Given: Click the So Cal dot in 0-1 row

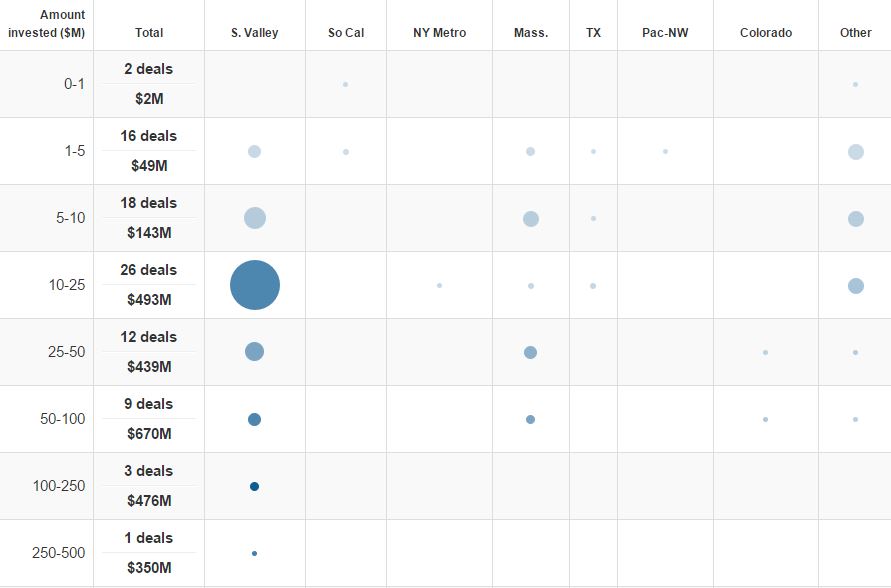Looking at the screenshot, I should pyautogui.click(x=346, y=85).
